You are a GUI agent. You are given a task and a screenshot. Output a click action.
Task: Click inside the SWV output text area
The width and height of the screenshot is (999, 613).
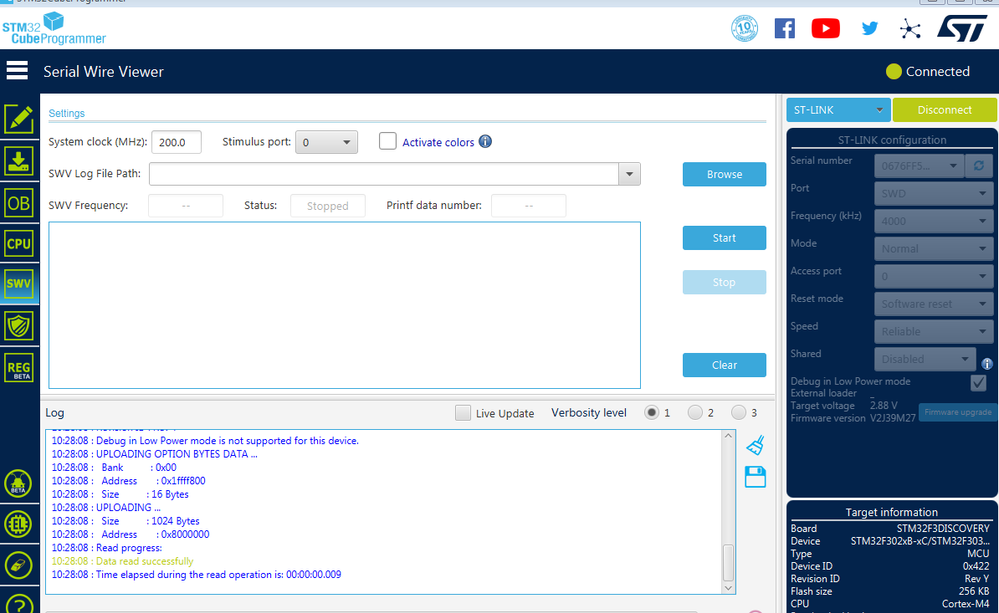click(345, 305)
